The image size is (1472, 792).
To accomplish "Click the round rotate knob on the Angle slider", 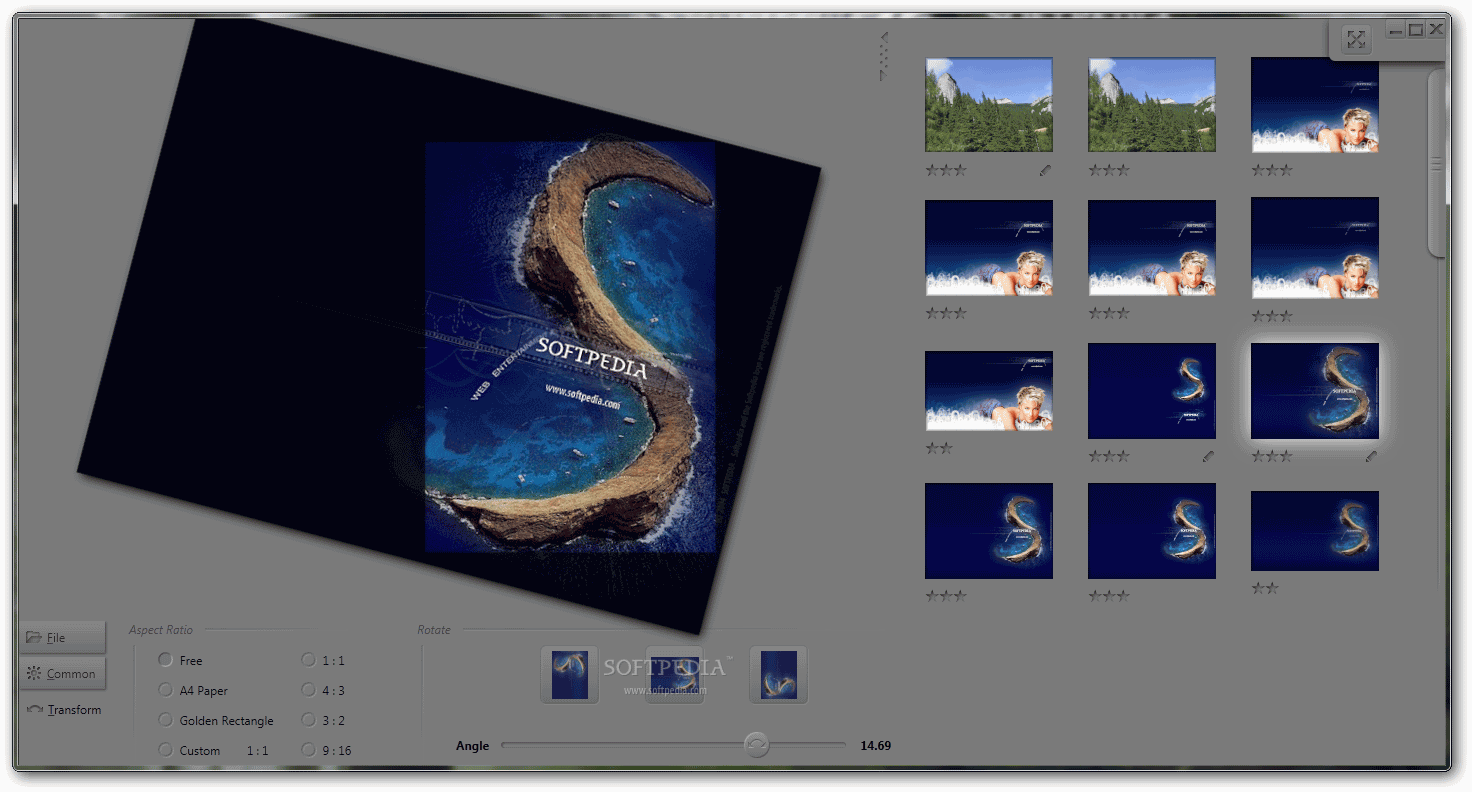I will coord(757,745).
